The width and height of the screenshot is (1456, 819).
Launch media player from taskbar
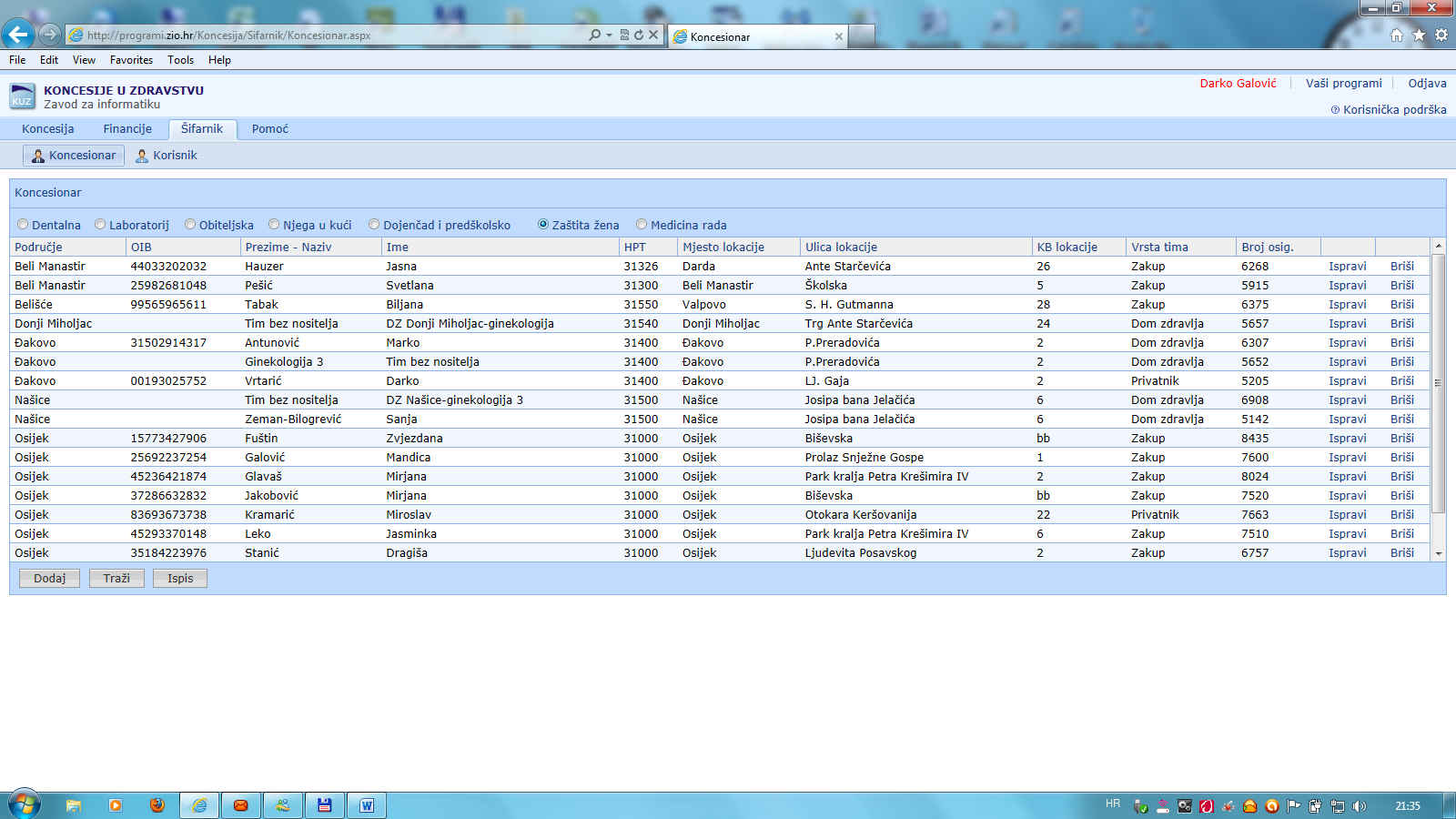[116, 805]
